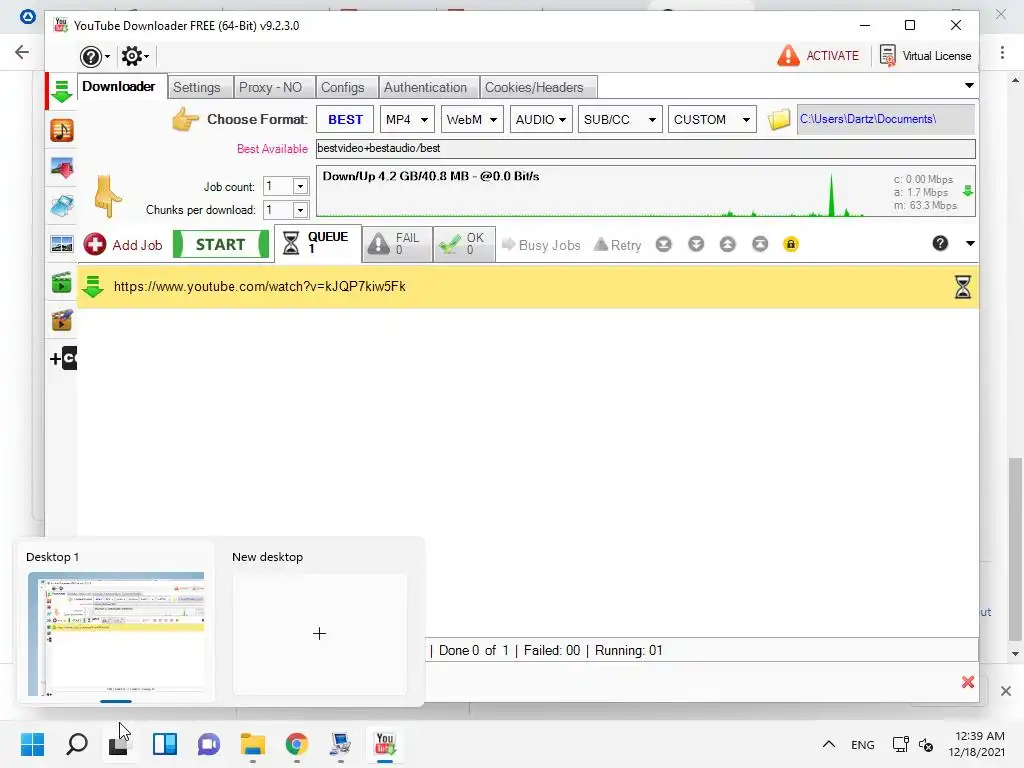This screenshot has width=1024, height=768.
Task: Expand the queue bar dropdown arrow
Action: coord(970,244)
